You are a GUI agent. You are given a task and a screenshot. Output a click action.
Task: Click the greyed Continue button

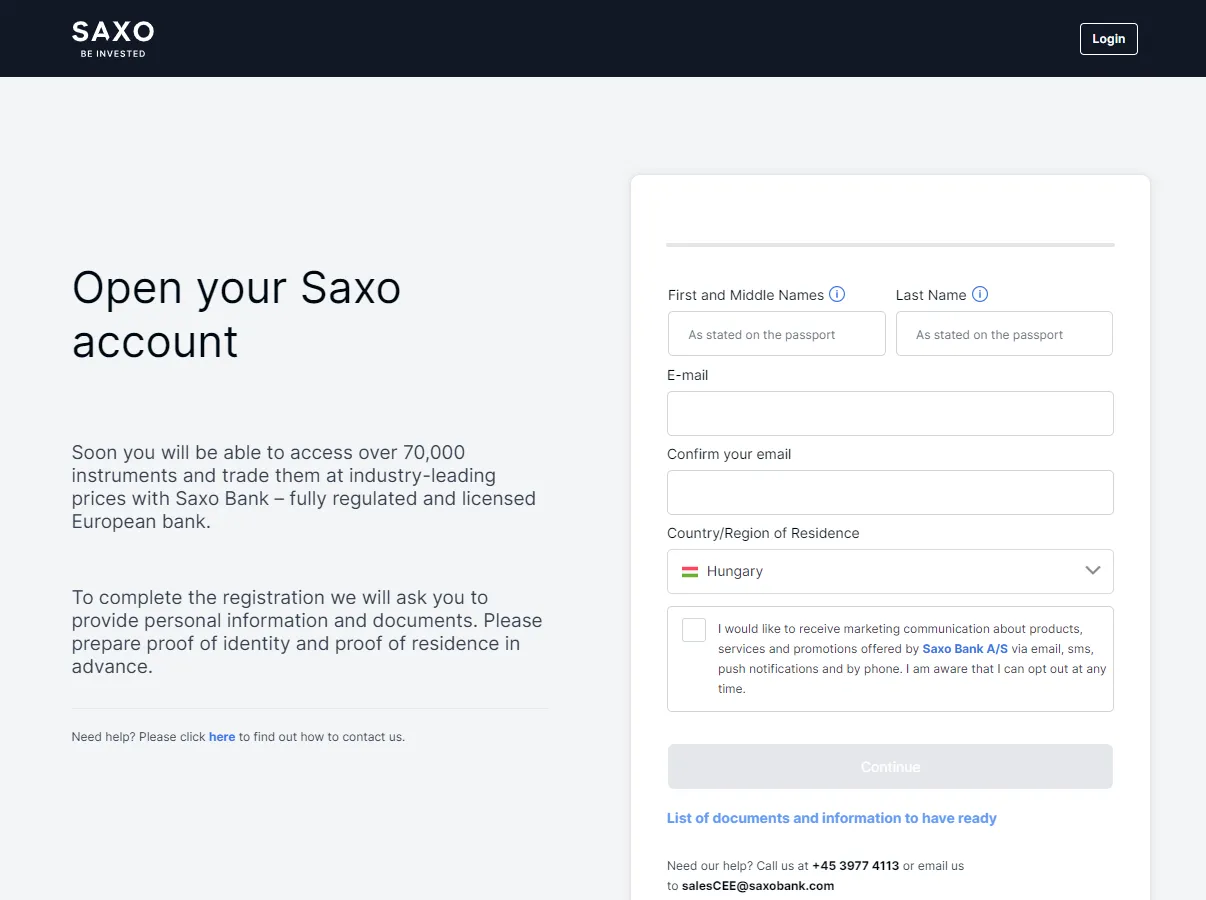[x=890, y=766]
